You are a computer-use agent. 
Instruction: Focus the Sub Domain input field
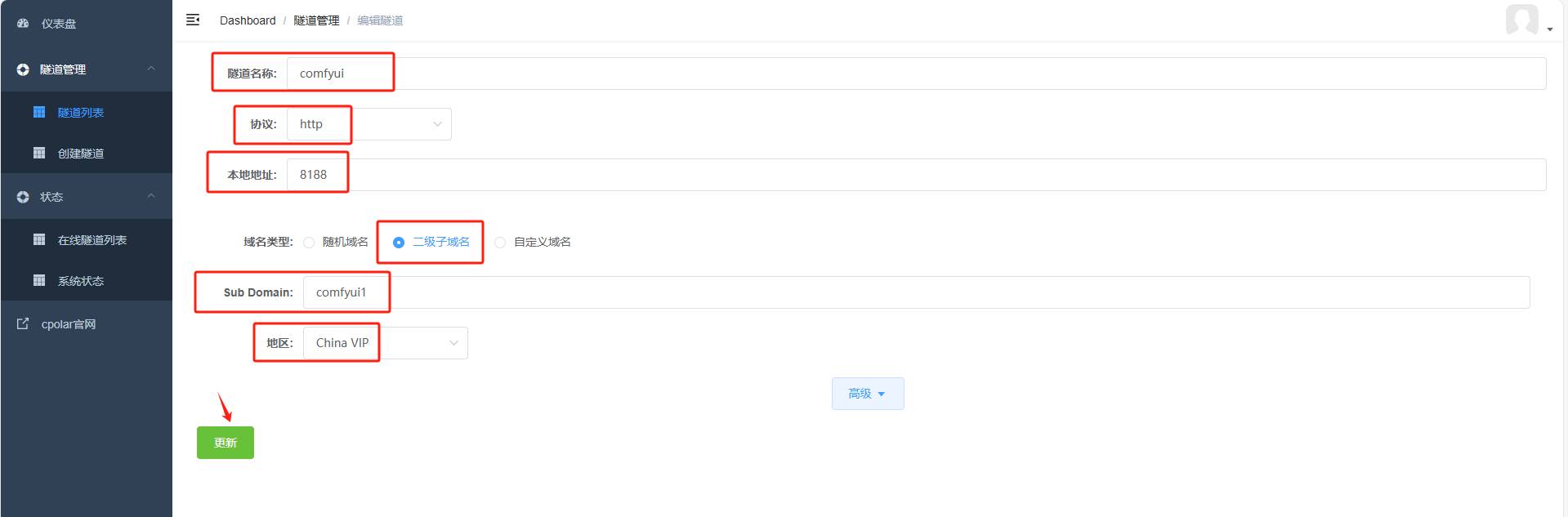916,292
